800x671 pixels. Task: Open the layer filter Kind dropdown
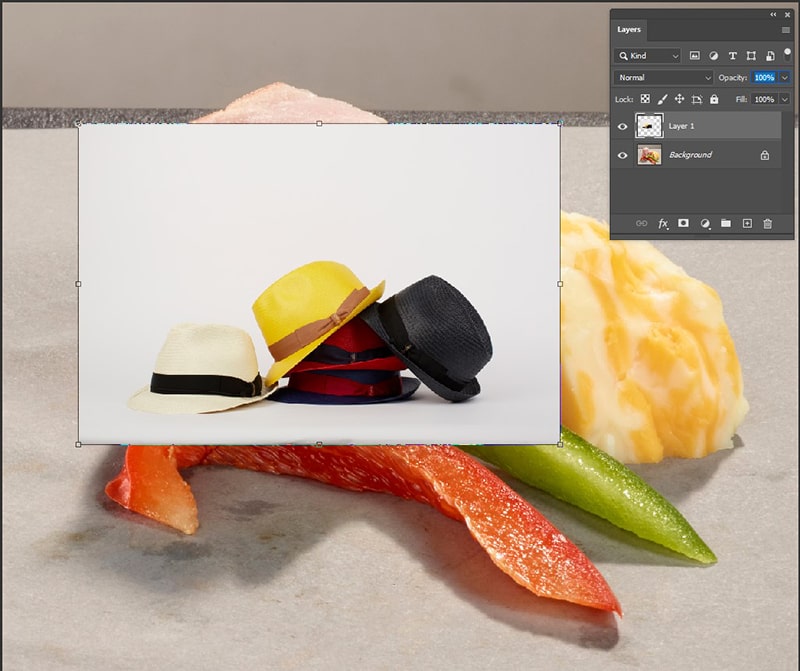click(676, 56)
